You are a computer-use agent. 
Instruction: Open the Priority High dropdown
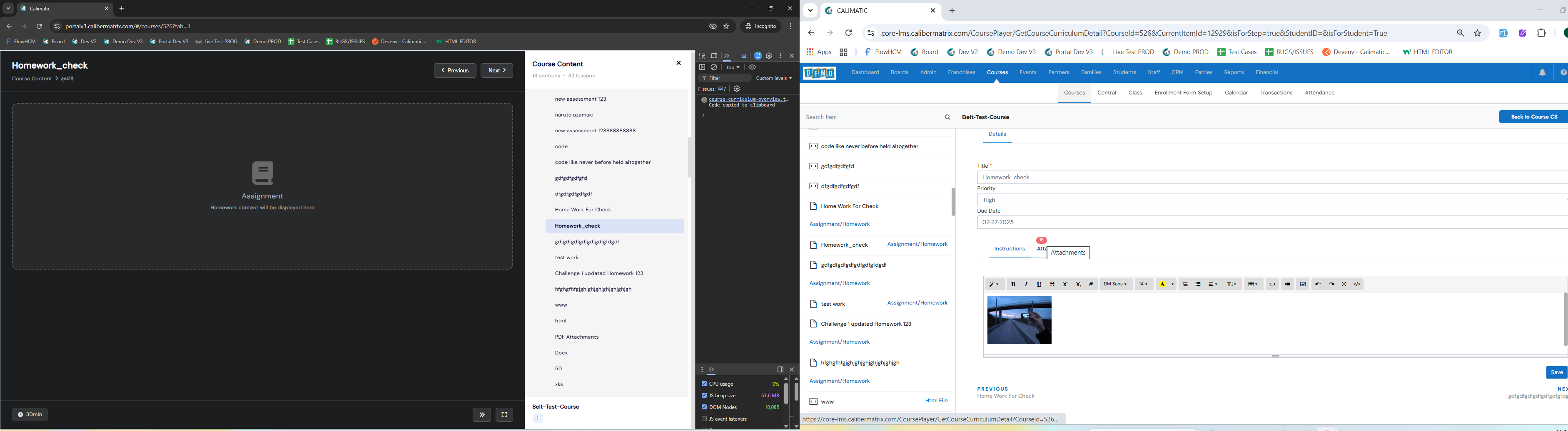point(1272,200)
